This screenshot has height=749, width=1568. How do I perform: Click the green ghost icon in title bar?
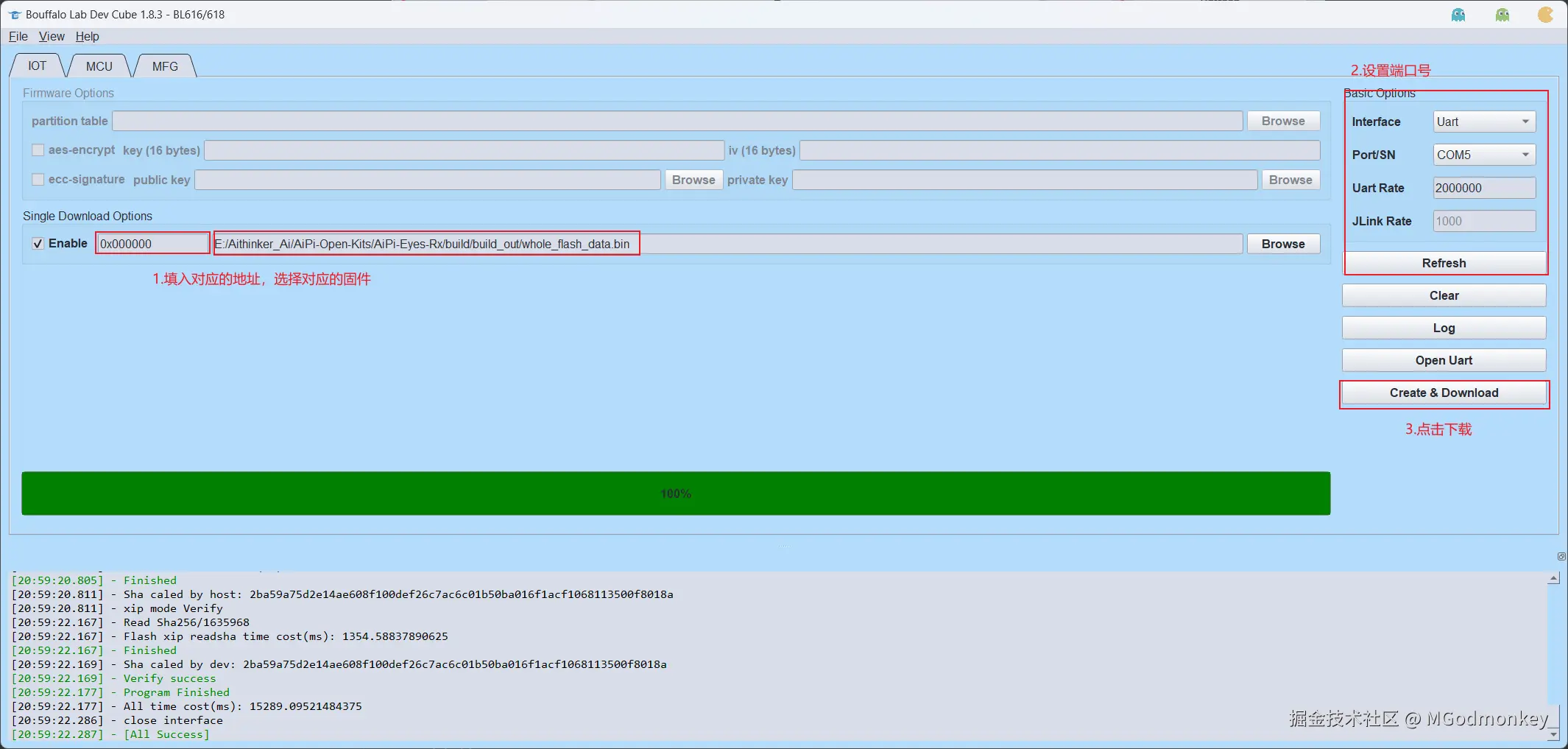[1502, 15]
